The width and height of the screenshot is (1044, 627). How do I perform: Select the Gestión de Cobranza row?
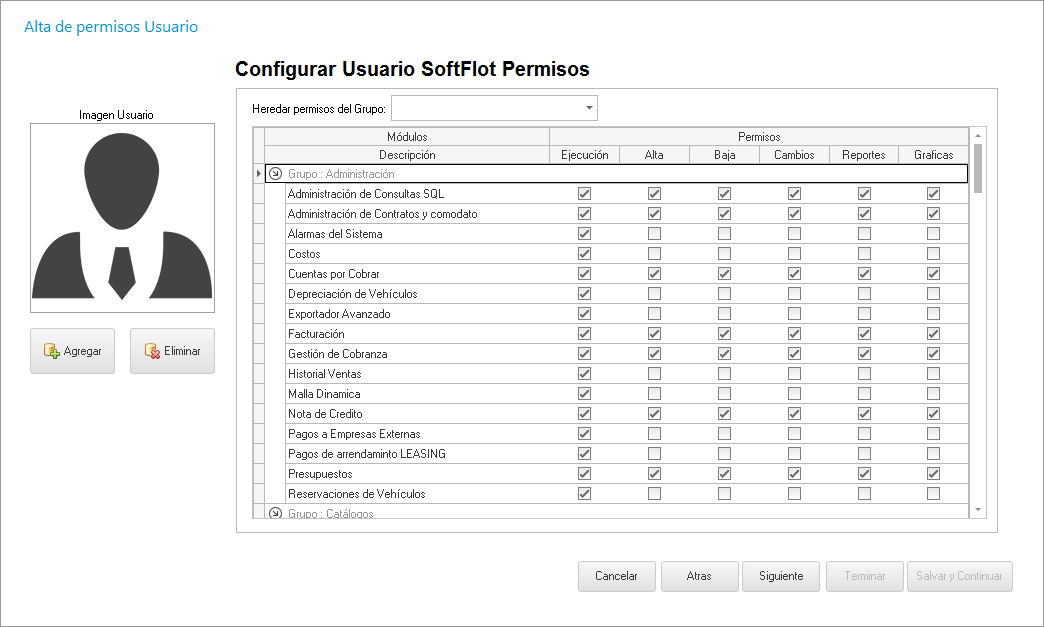(337, 354)
